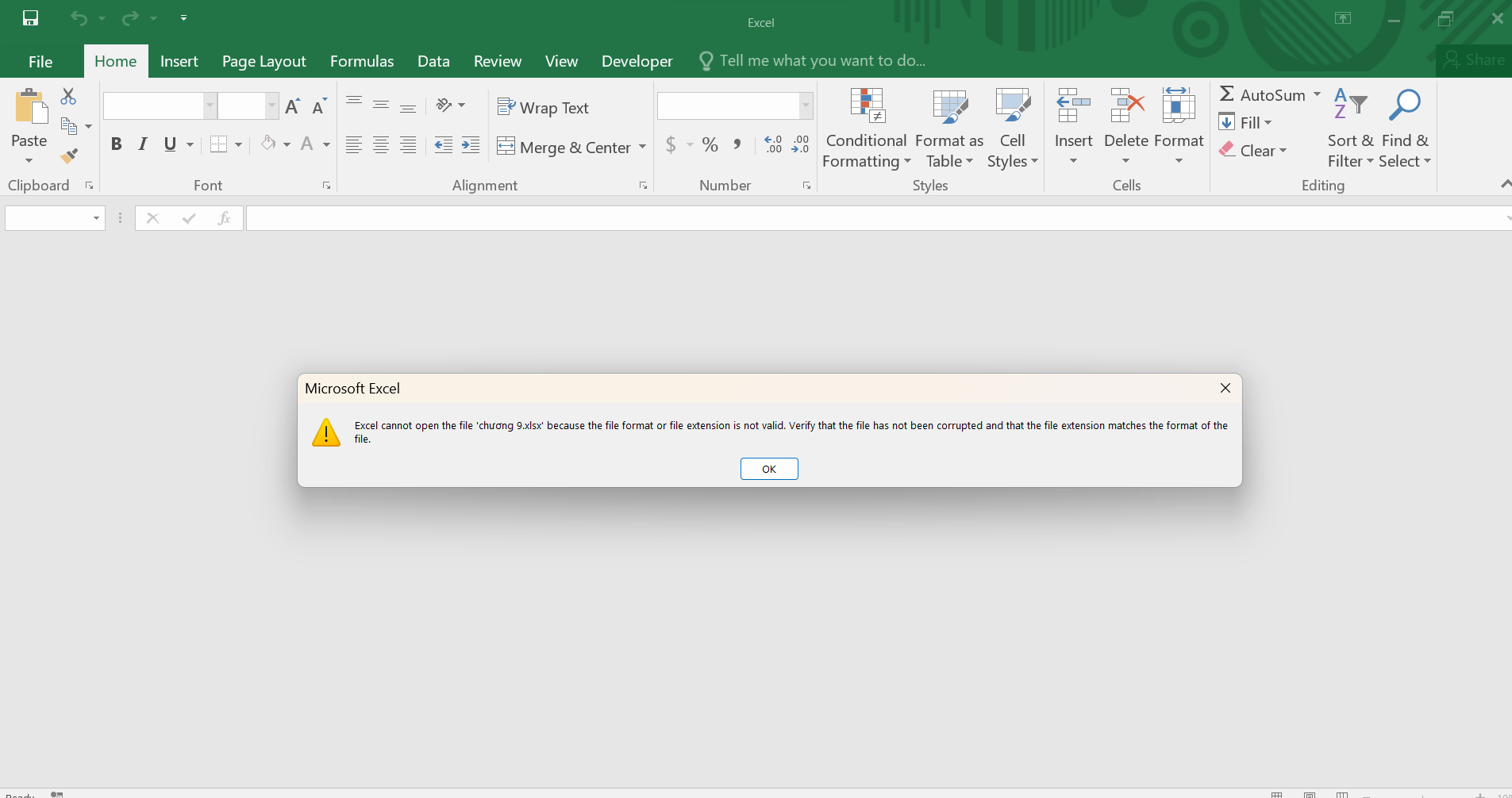The width and height of the screenshot is (1512, 798).
Task: Switch to the Developer tab
Action: 637,61
